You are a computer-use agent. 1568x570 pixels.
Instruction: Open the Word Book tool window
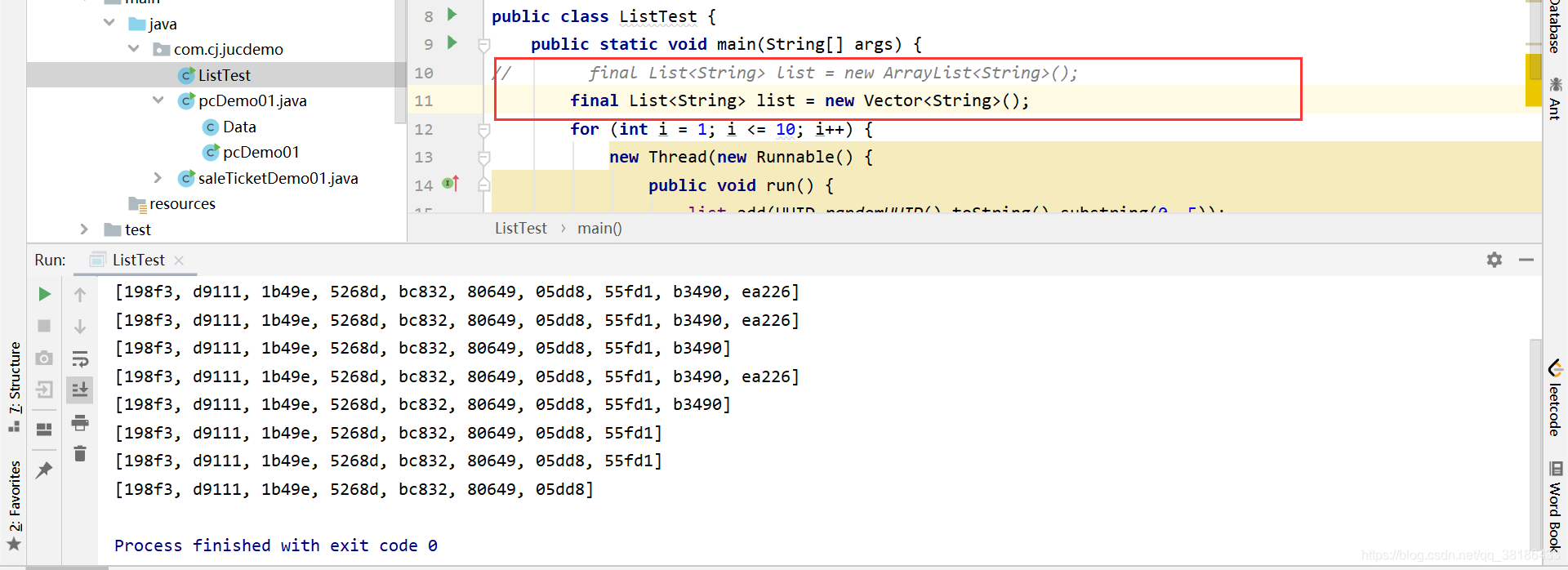click(x=1555, y=505)
